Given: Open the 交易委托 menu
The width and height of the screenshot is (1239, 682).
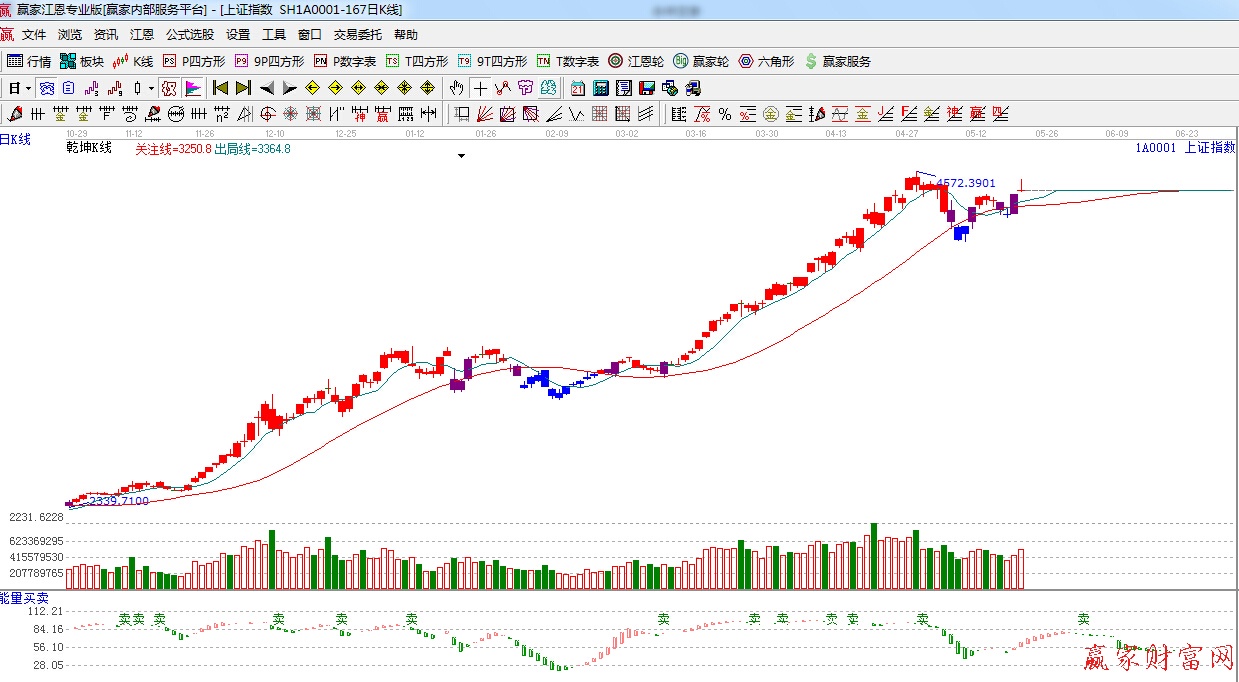Looking at the screenshot, I should [x=357, y=35].
